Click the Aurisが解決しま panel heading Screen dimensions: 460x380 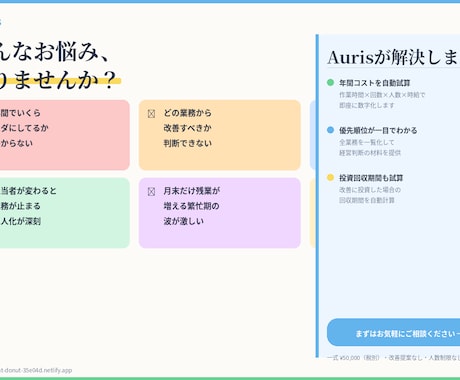pos(393,57)
